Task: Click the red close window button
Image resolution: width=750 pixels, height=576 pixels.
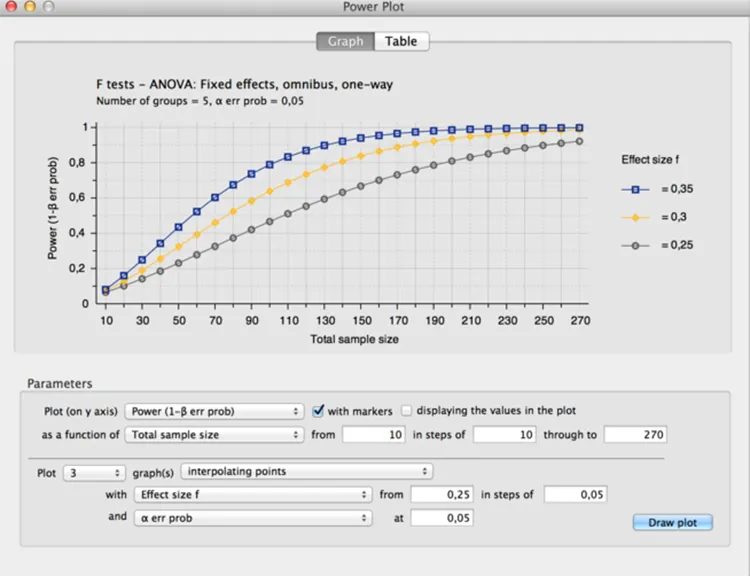Action: (11, 6)
